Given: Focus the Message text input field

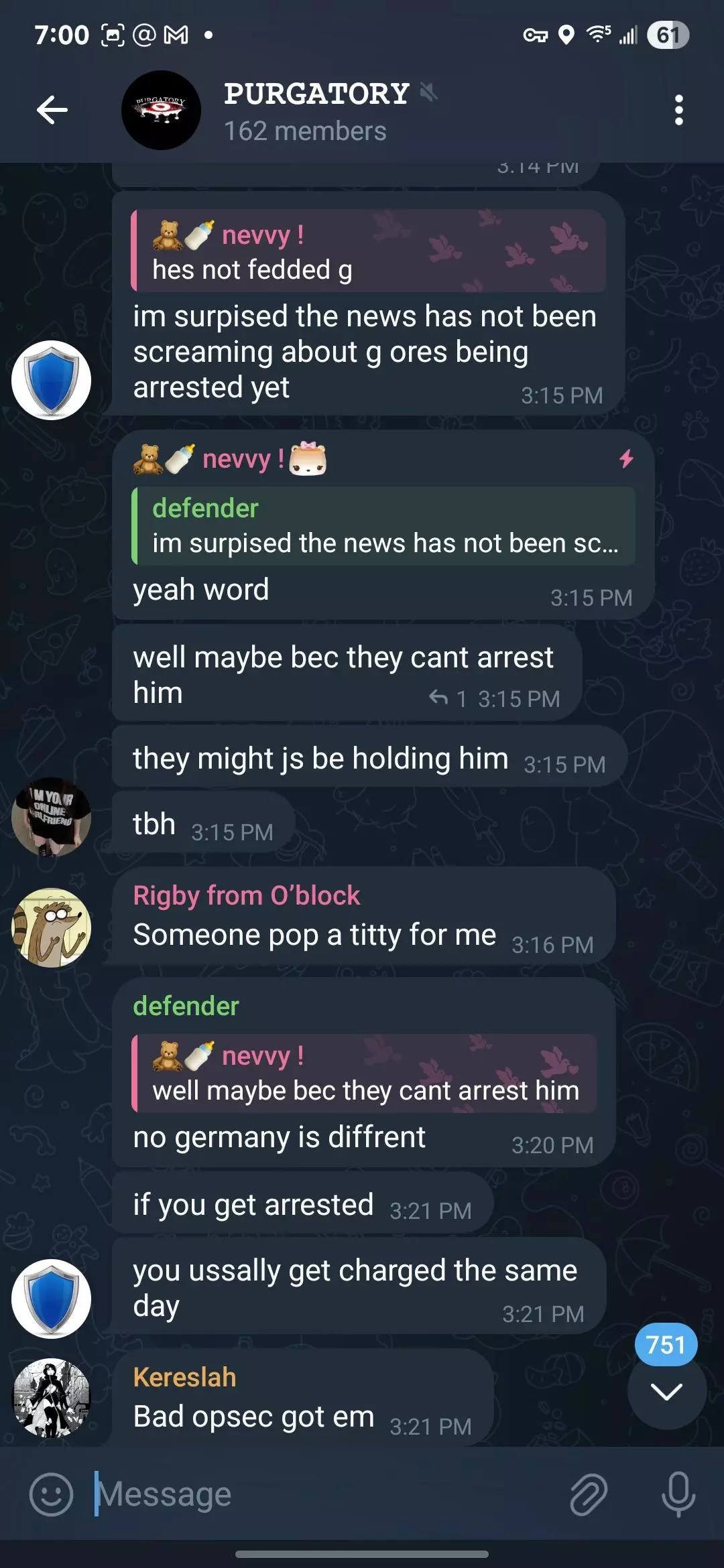Looking at the screenshot, I should 328,1494.
